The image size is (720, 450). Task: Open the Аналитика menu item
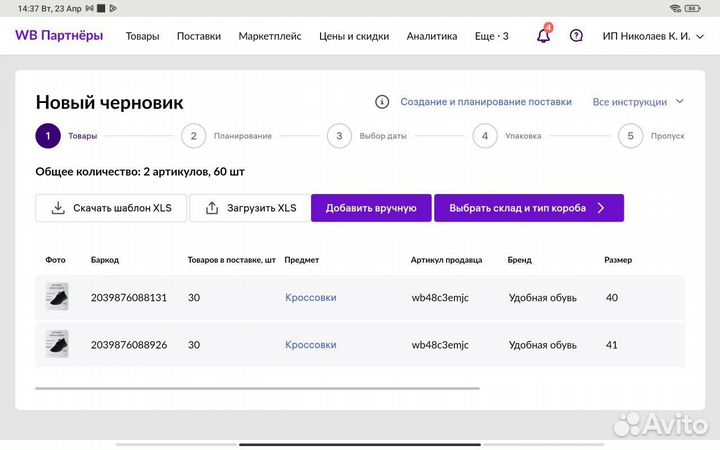pyautogui.click(x=432, y=36)
